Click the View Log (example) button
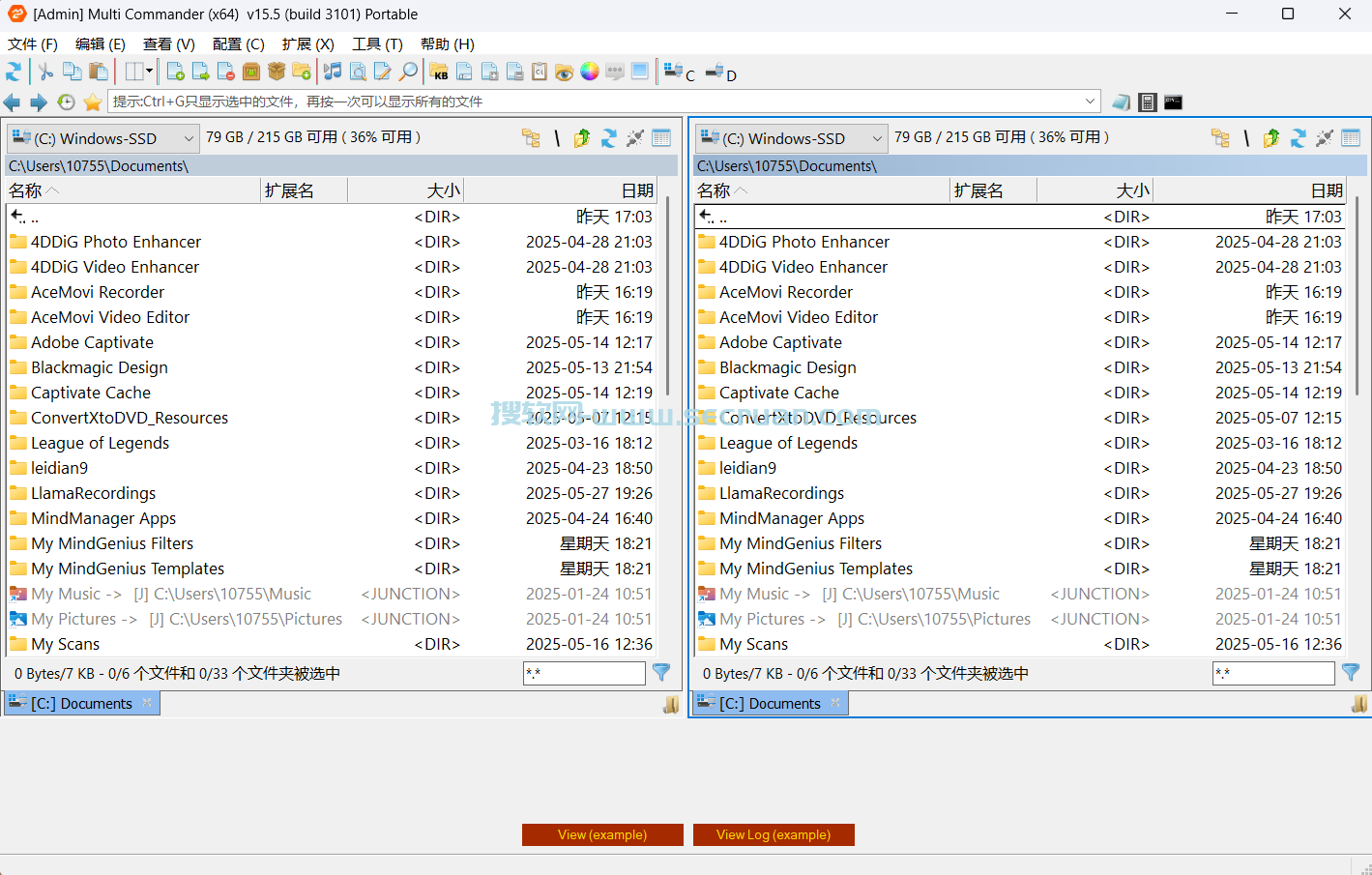Image resolution: width=1372 pixels, height=875 pixels. [x=774, y=834]
